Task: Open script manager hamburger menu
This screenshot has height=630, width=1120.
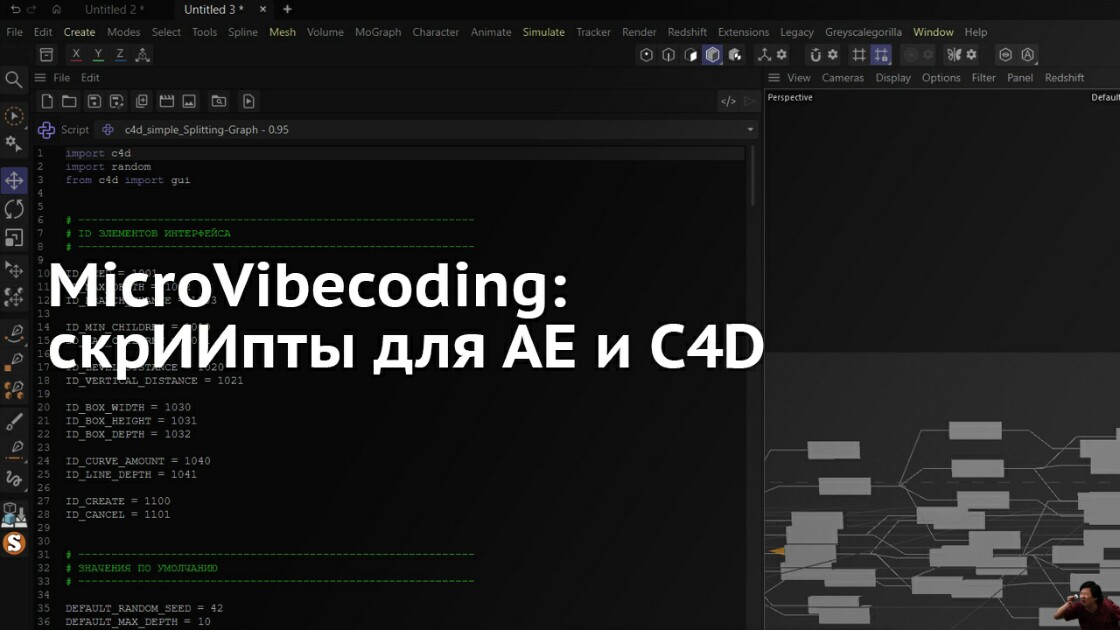Action: point(40,78)
